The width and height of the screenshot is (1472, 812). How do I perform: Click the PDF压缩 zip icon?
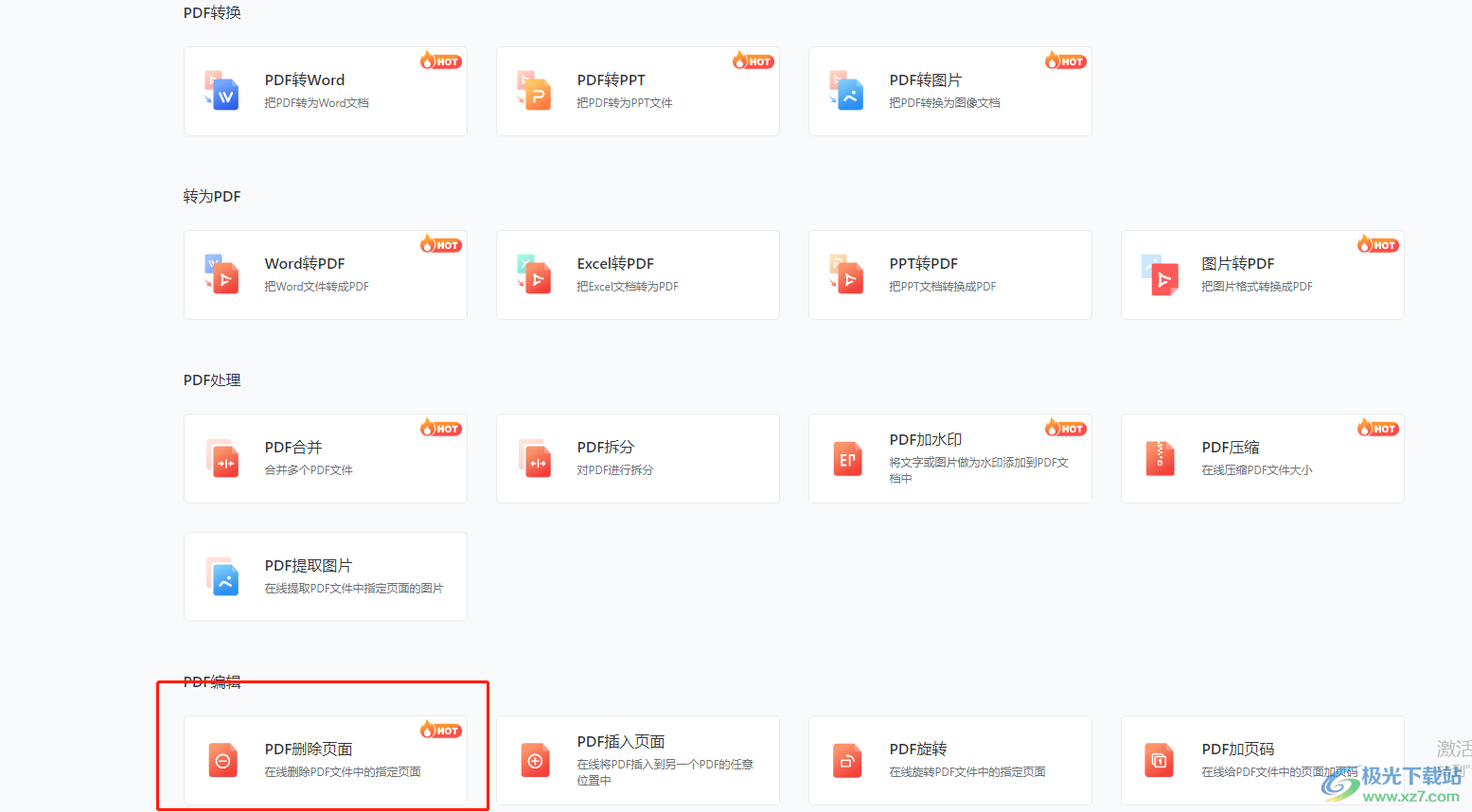coord(1160,459)
